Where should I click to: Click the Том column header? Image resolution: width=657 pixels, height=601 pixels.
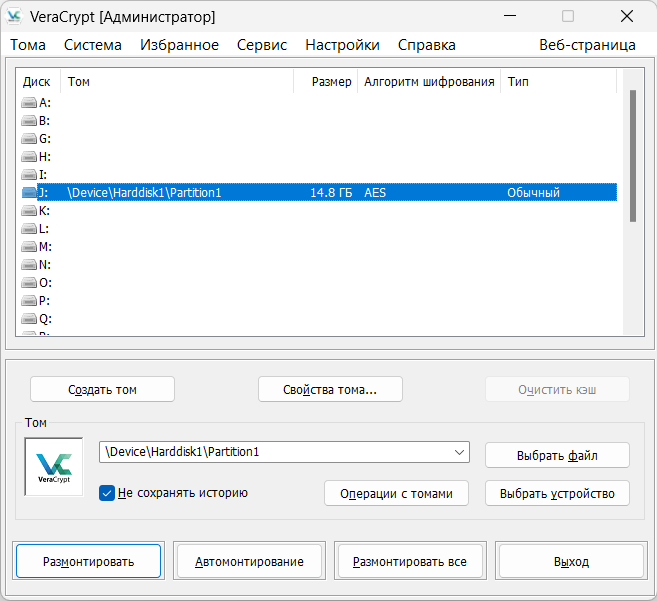[177, 81]
